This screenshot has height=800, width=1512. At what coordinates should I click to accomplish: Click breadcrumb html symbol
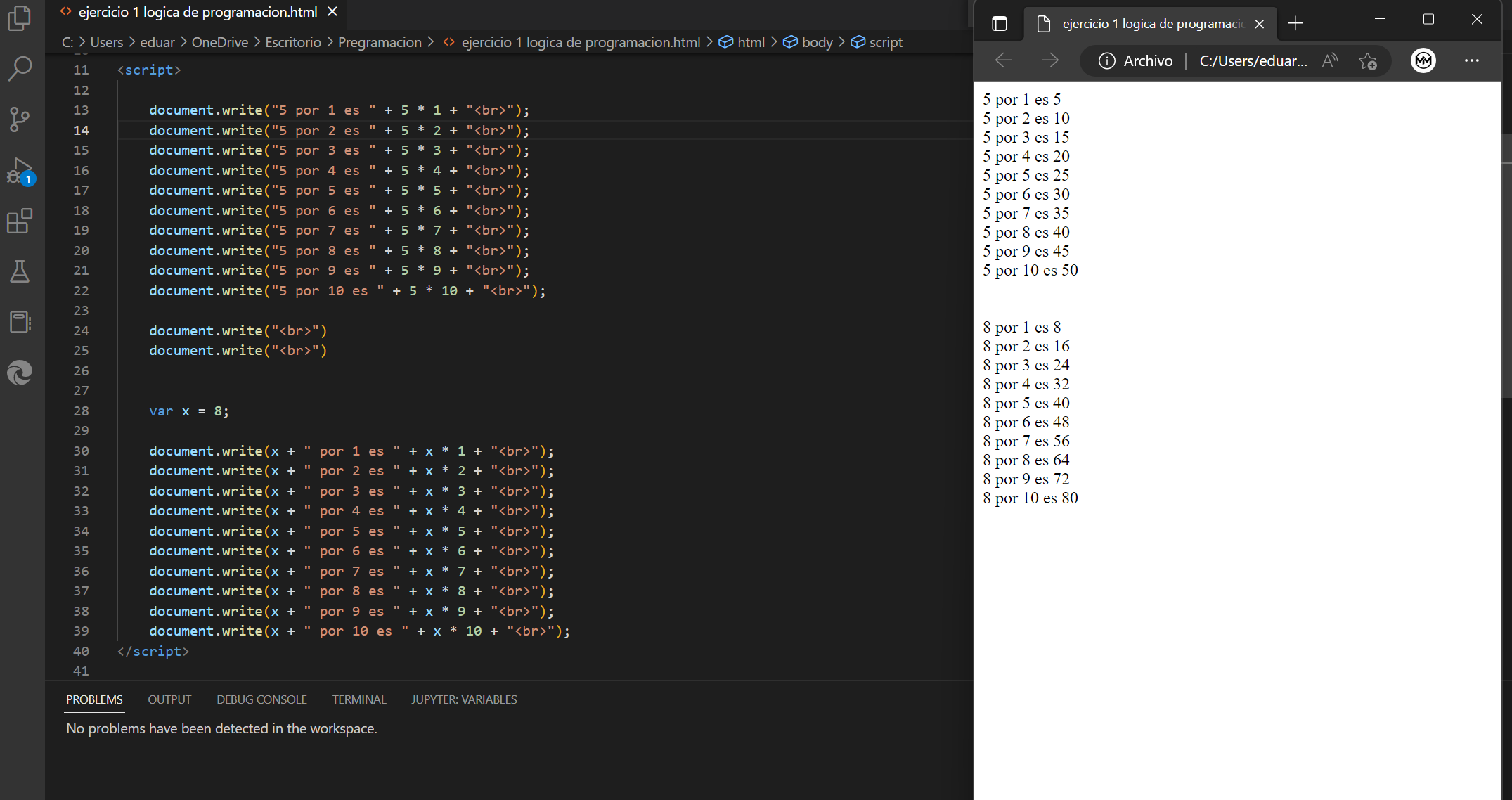click(751, 42)
